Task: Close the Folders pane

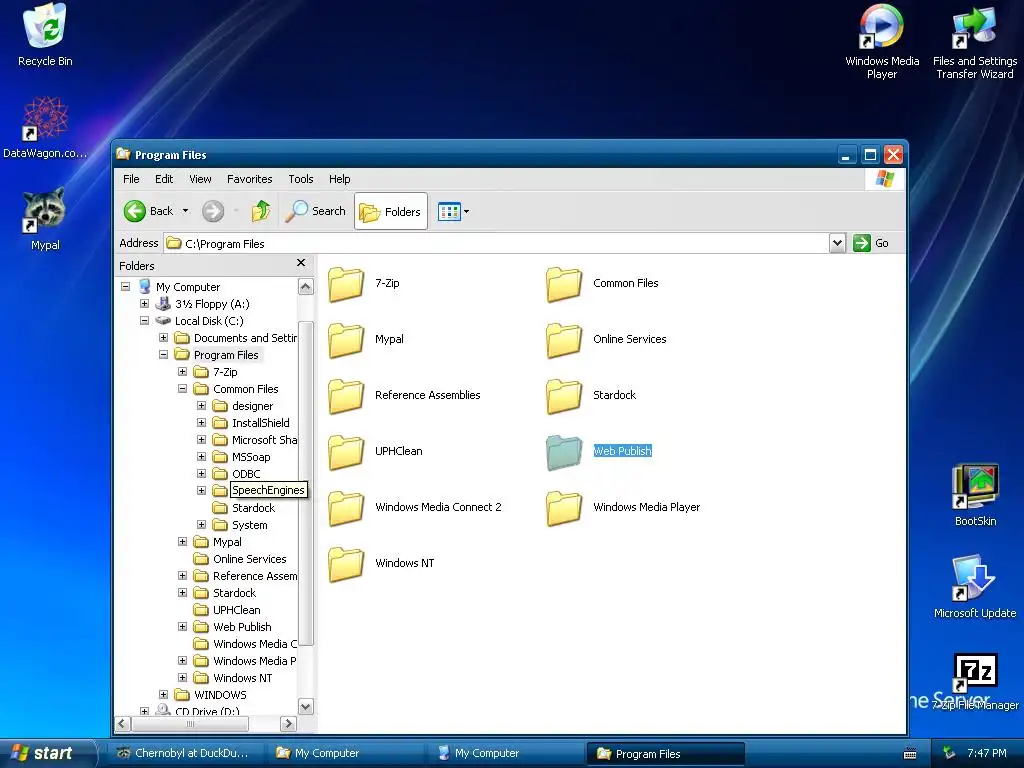Action: [300, 263]
